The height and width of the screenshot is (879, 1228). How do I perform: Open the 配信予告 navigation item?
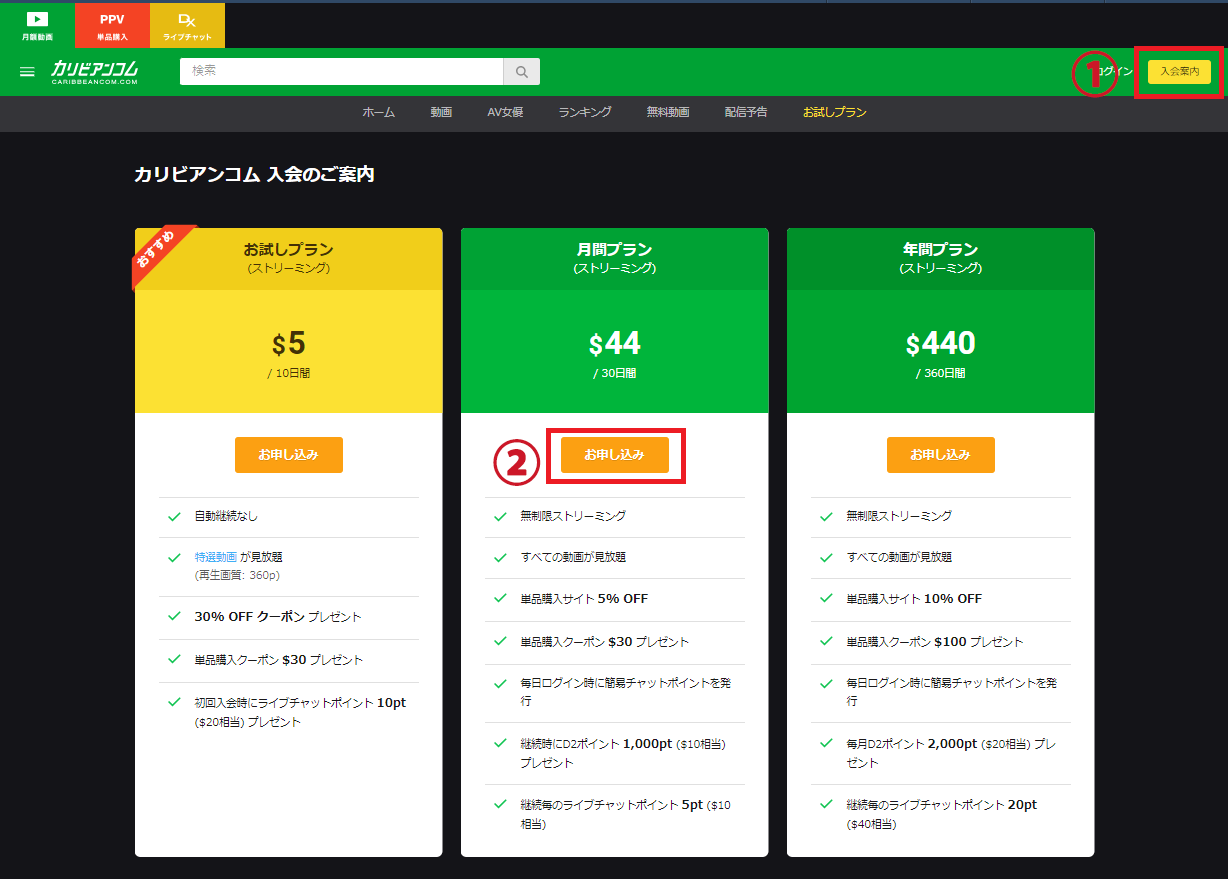(x=746, y=113)
